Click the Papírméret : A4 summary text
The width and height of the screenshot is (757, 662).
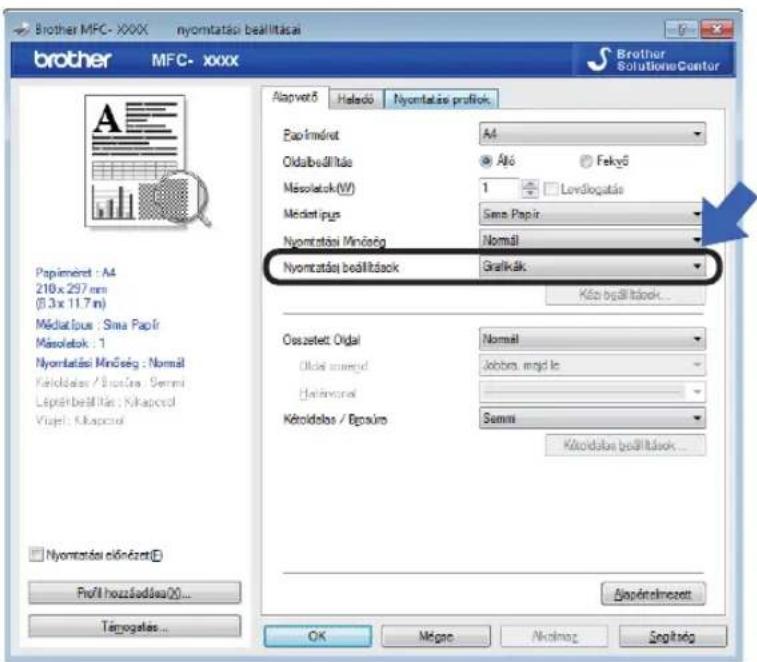[75, 272]
